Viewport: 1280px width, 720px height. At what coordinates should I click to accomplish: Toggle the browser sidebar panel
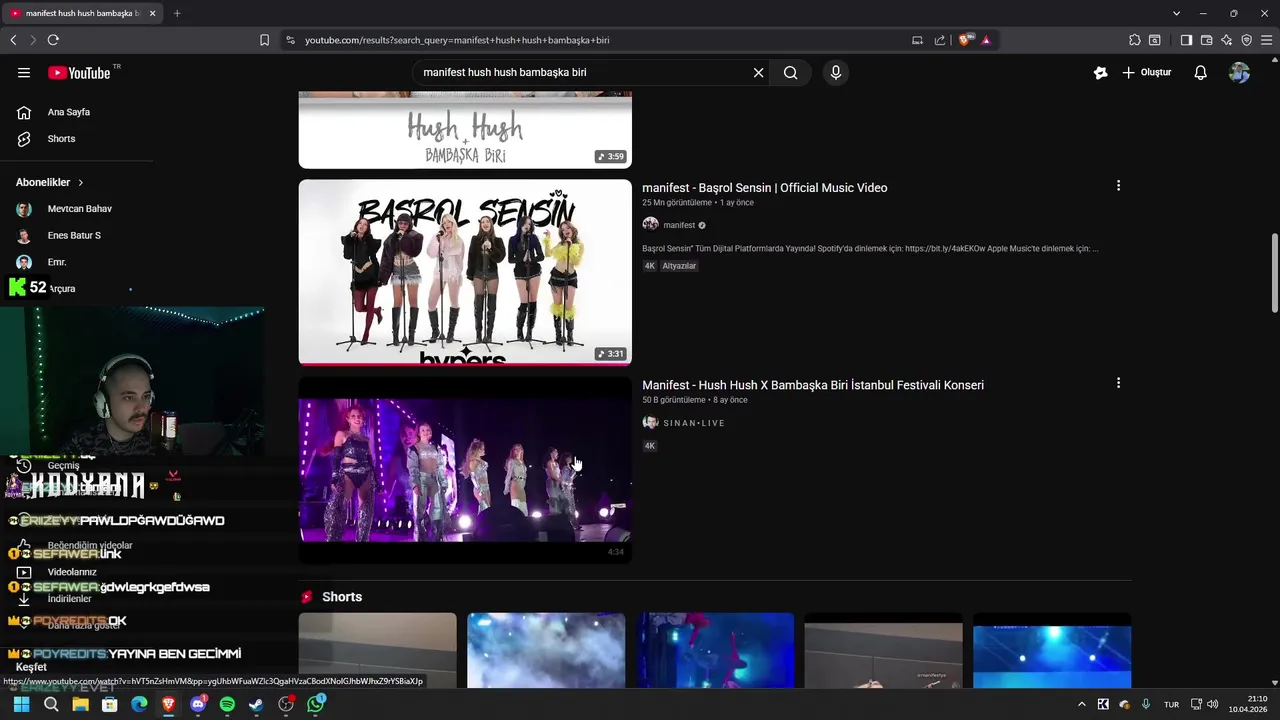point(1186,40)
